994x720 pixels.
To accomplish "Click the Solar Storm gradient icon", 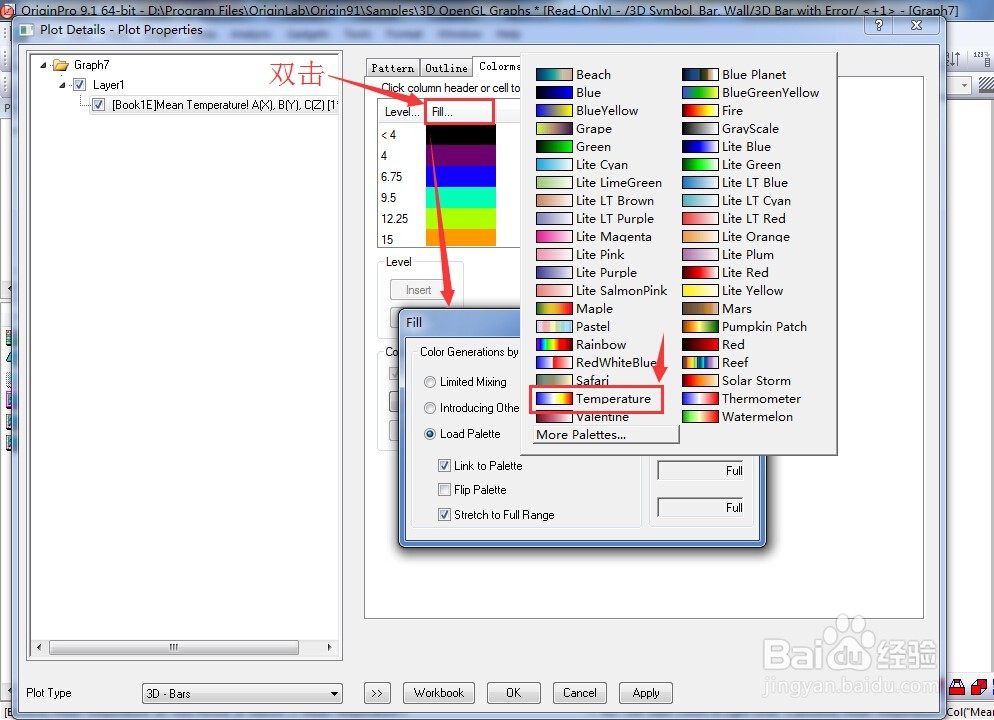I will pyautogui.click(x=700, y=381).
